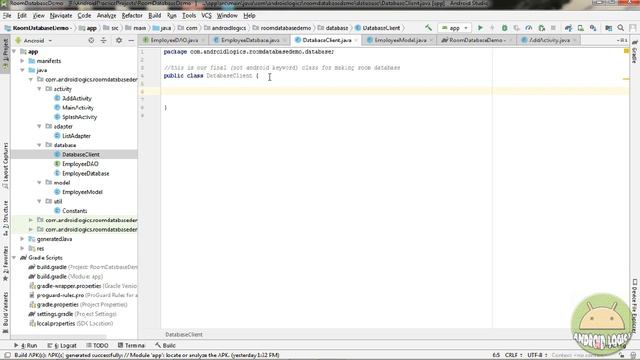Run the app with the green play icon

(480, 28)
